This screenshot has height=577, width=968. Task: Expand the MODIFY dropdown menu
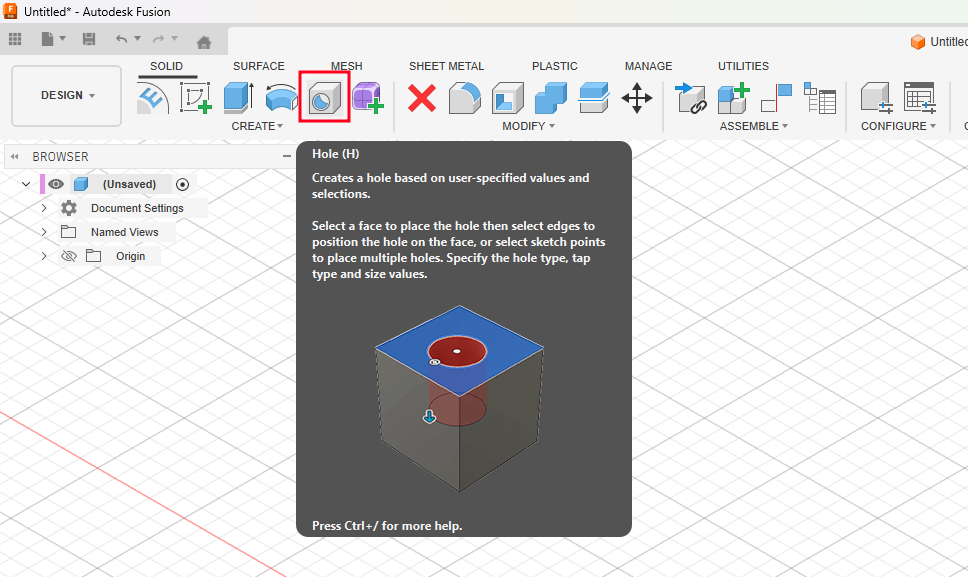click(x=528, y=126)
